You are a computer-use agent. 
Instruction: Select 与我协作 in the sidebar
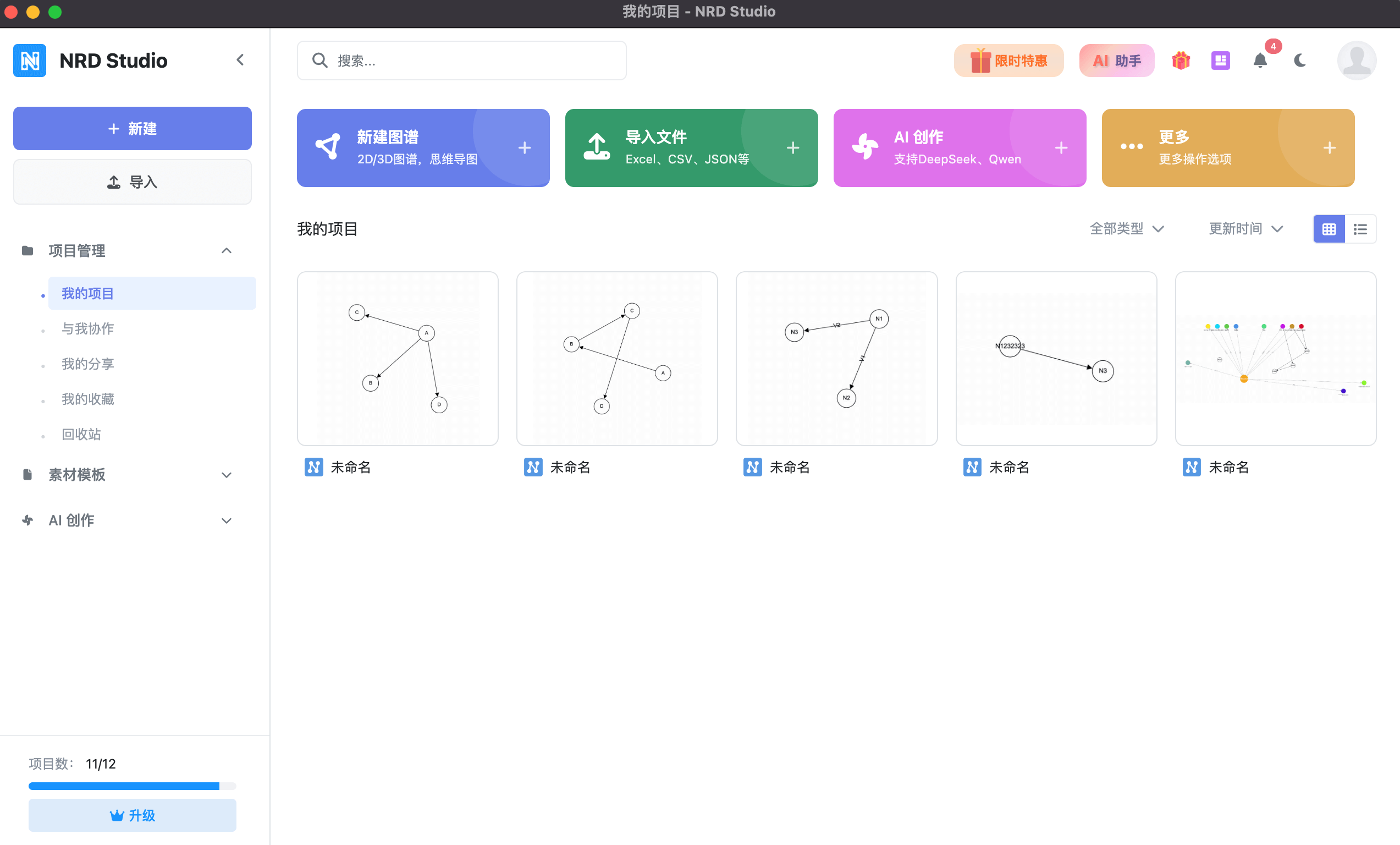pos(87,328)
